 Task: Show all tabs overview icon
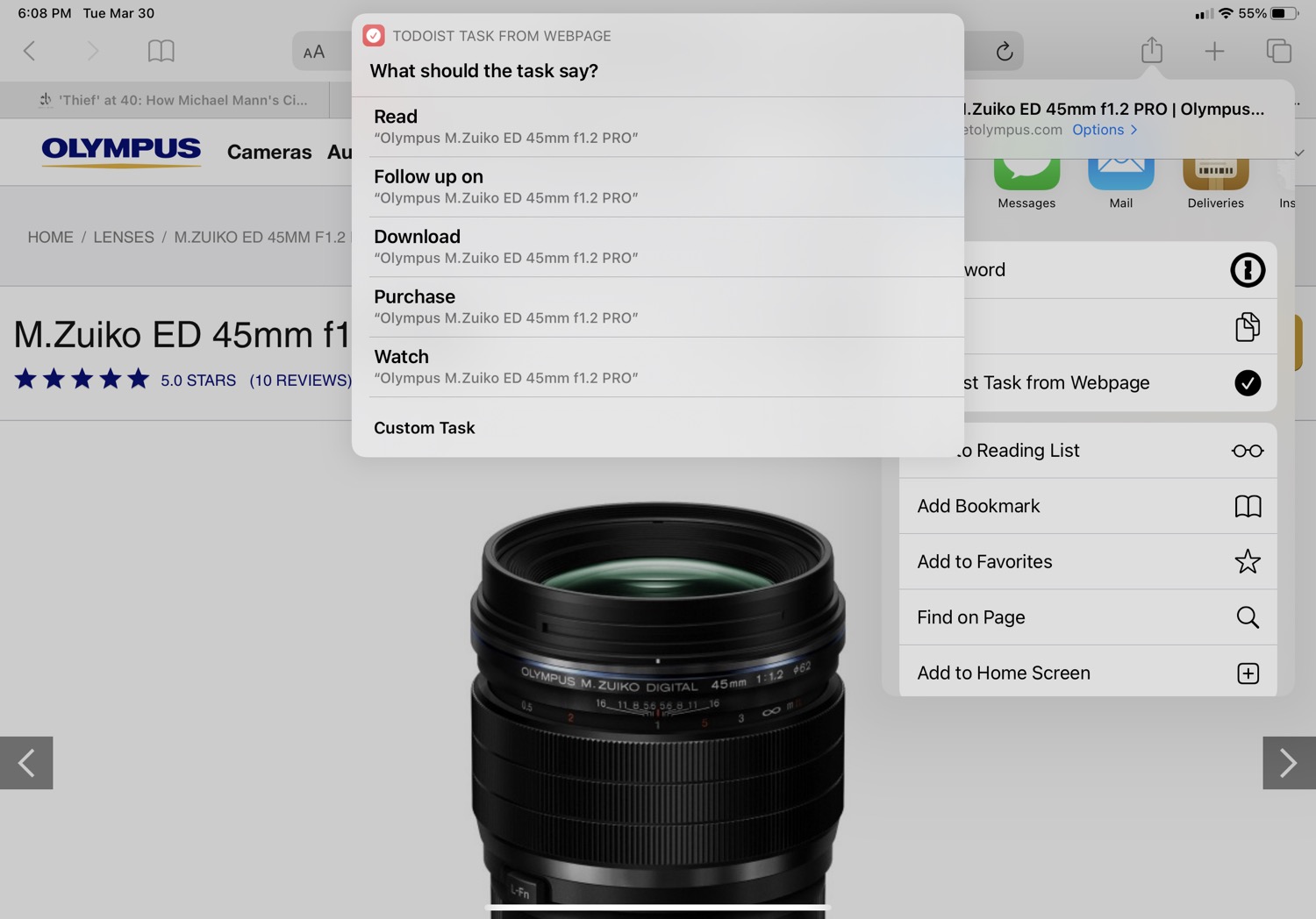point(1278,51)
